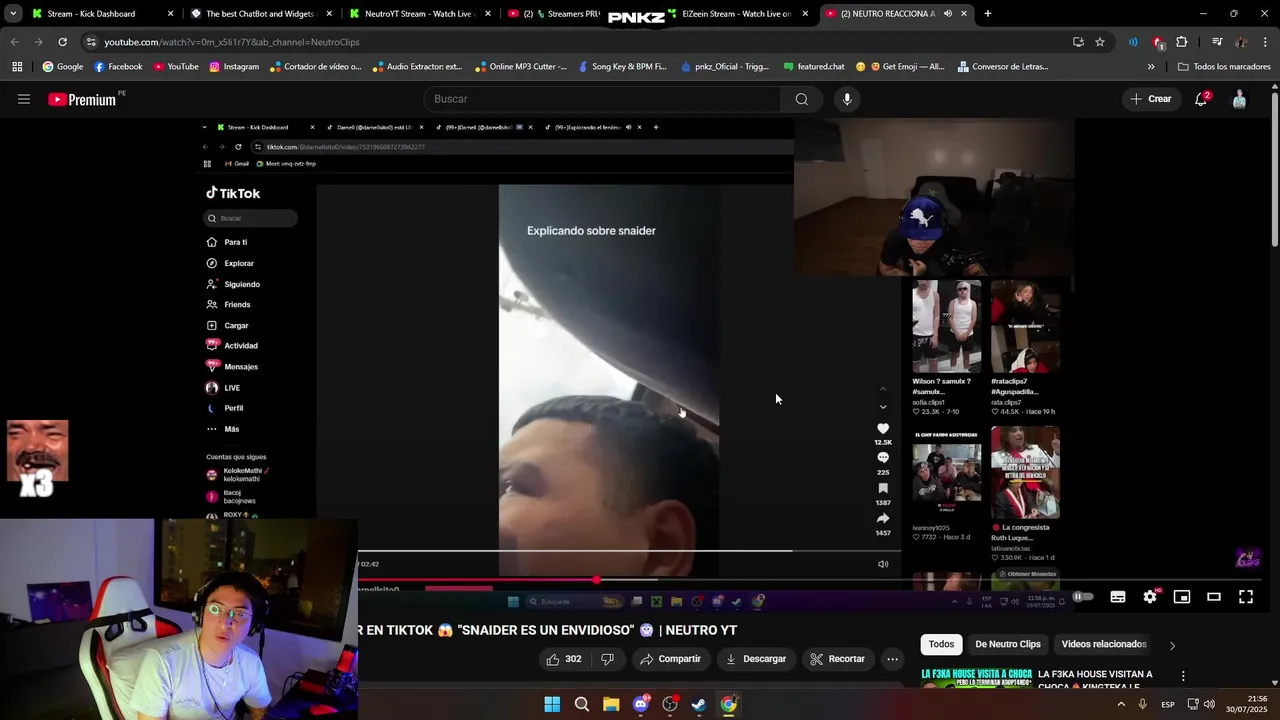Toggle autoplay switch in player
Image resolution: width=1280 pixels, height=720 pixels.
(1084, 597)
